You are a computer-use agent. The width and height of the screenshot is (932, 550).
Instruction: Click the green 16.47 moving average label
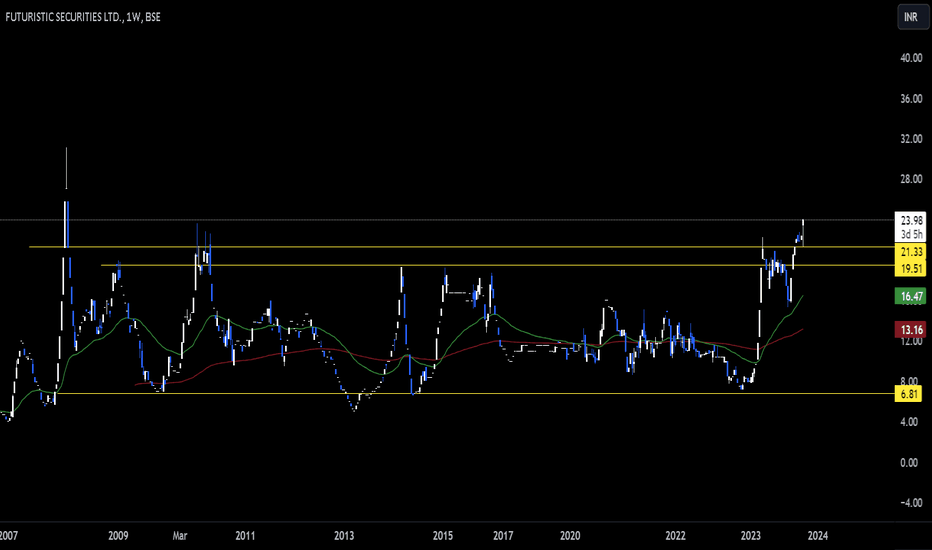tap(911, 296)
